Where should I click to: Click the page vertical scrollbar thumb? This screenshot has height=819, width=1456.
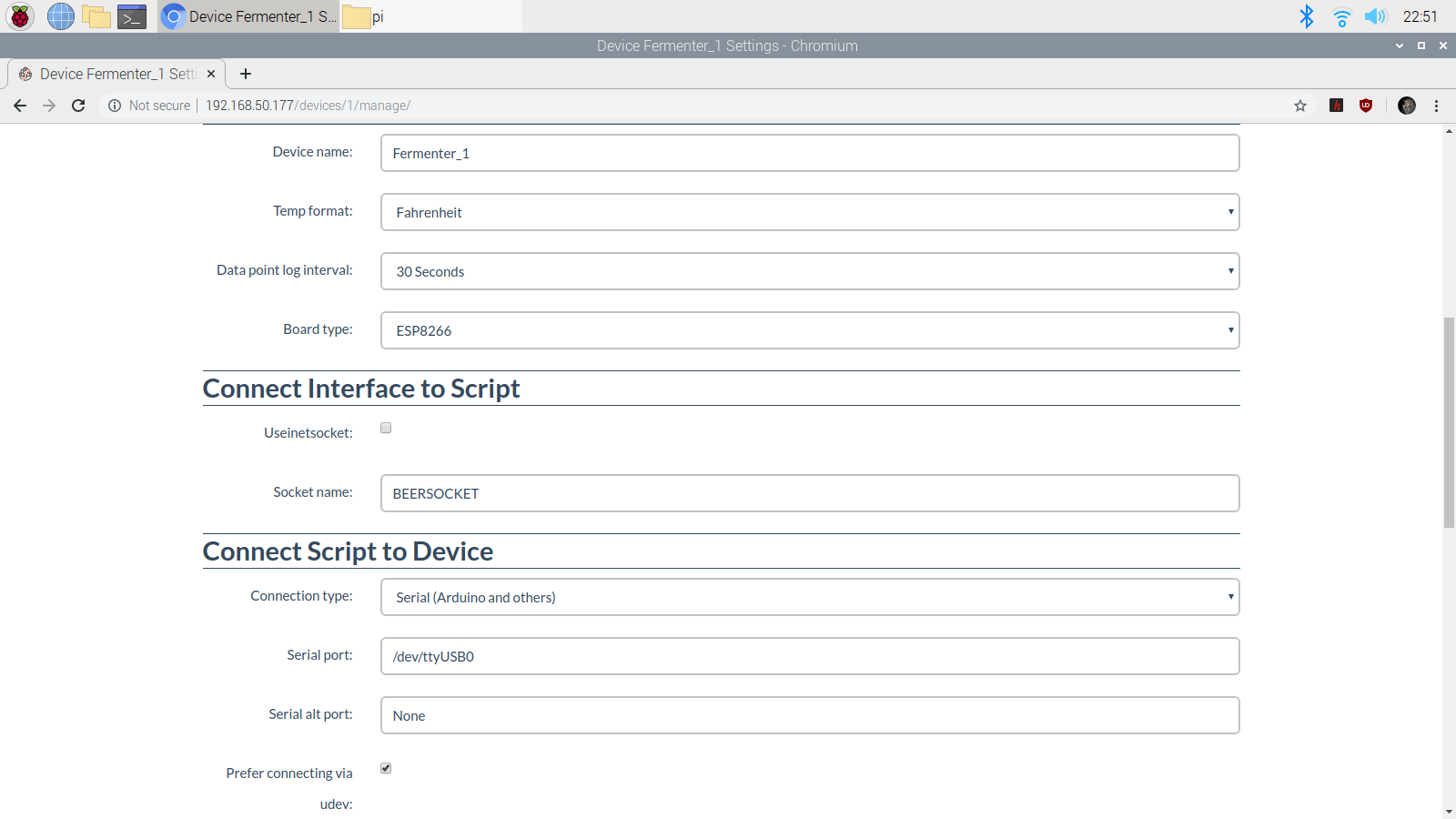click(x=1449, y=422)
